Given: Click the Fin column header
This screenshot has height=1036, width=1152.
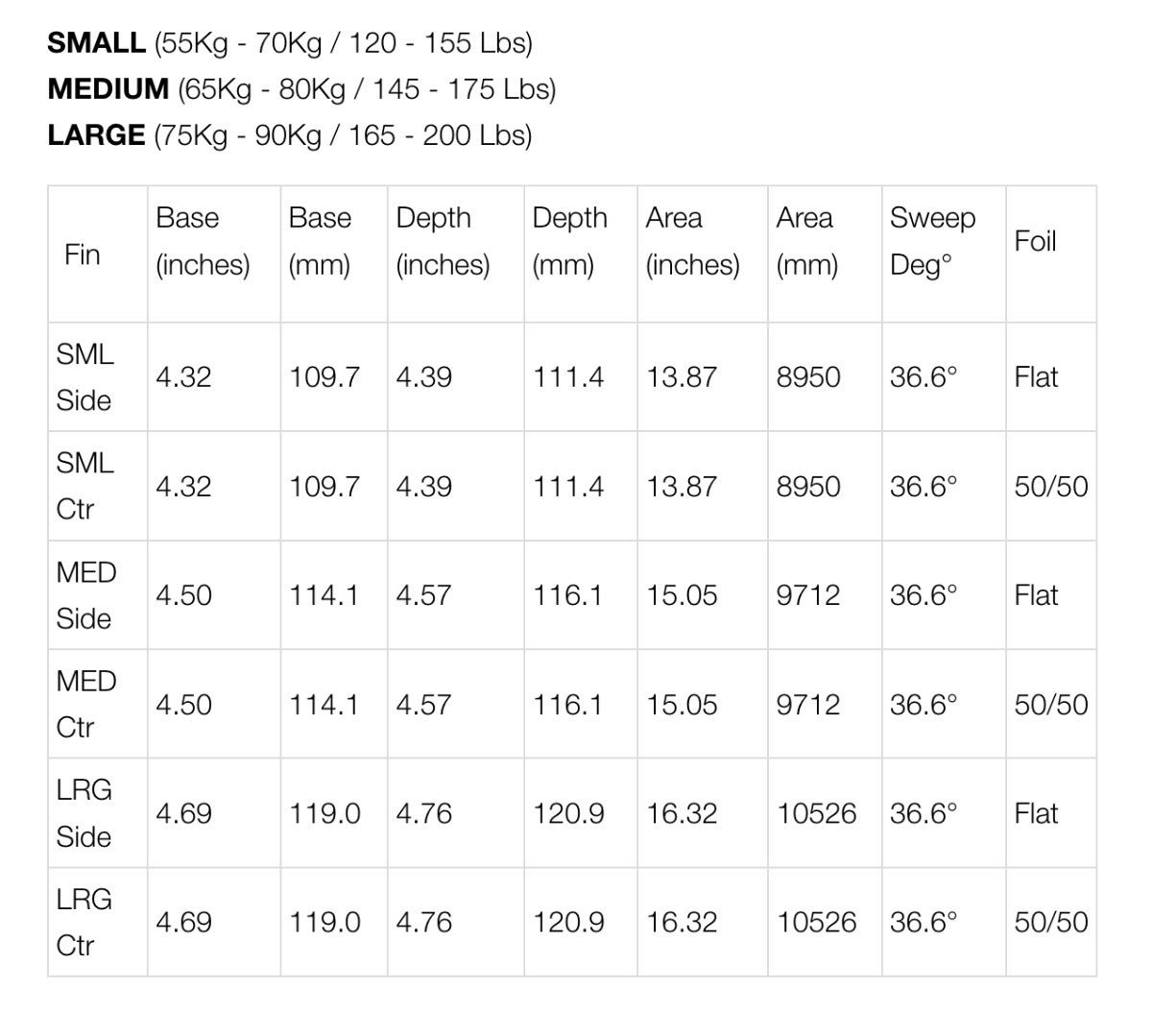Looking at the screenshot, I should pyautogui.click(x=83, y=254).
